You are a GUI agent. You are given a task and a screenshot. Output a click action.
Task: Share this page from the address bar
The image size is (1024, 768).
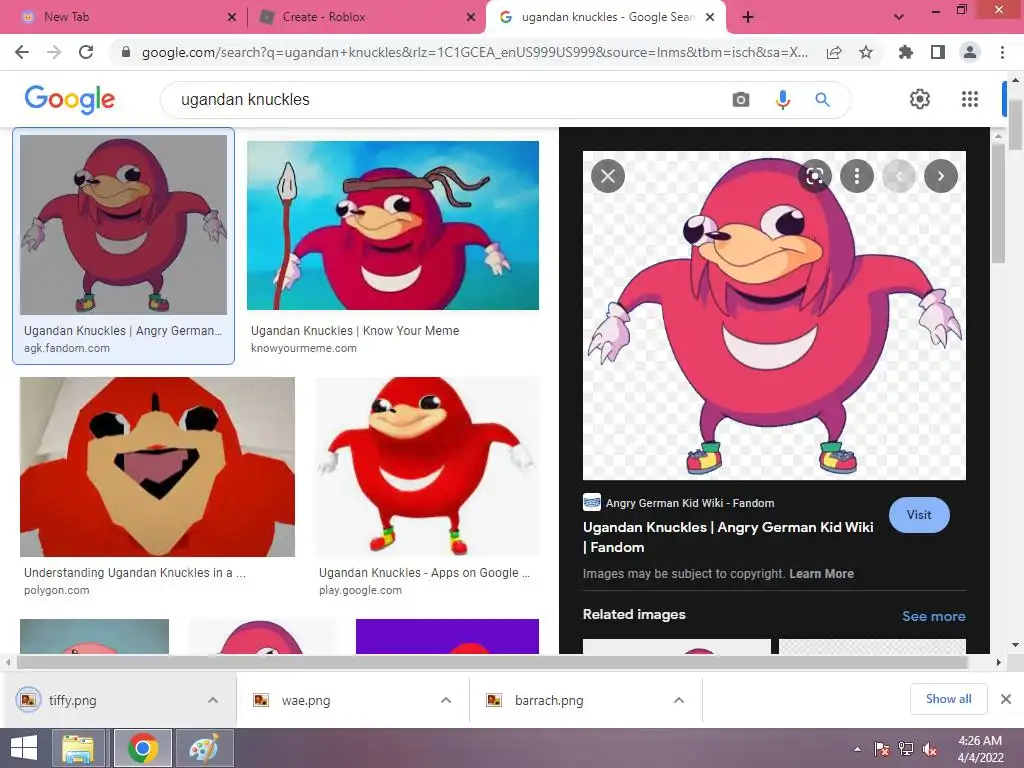click(834, 52)
